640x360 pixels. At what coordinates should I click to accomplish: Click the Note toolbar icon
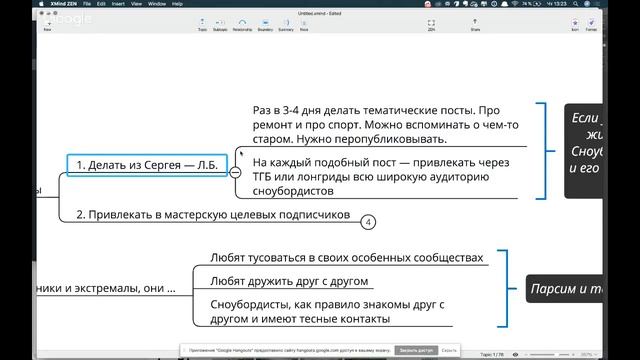tap(304, 24)
